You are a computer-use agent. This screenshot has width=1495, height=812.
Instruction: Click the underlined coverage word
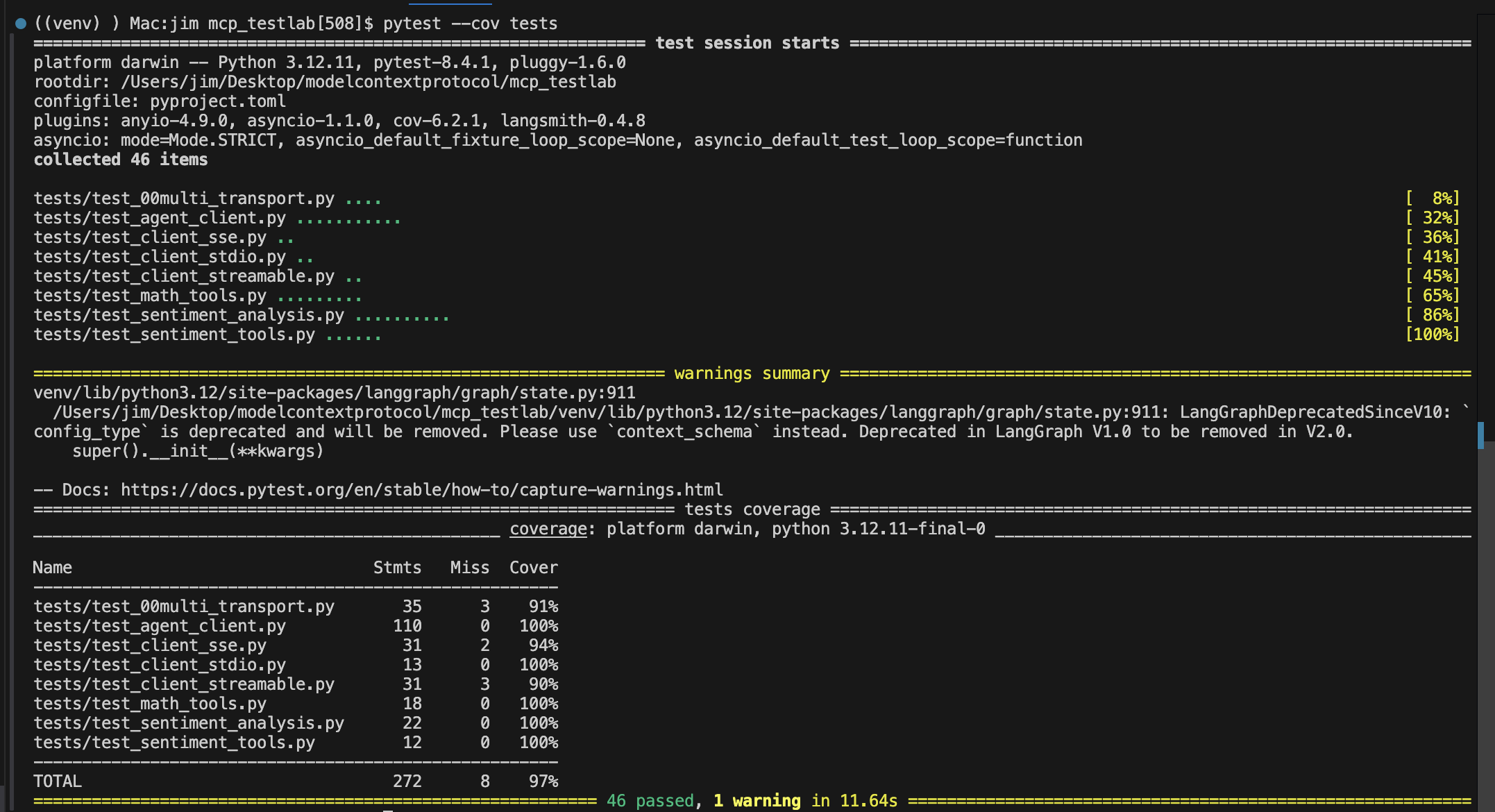pyautogui.click(x=548, y=529)
